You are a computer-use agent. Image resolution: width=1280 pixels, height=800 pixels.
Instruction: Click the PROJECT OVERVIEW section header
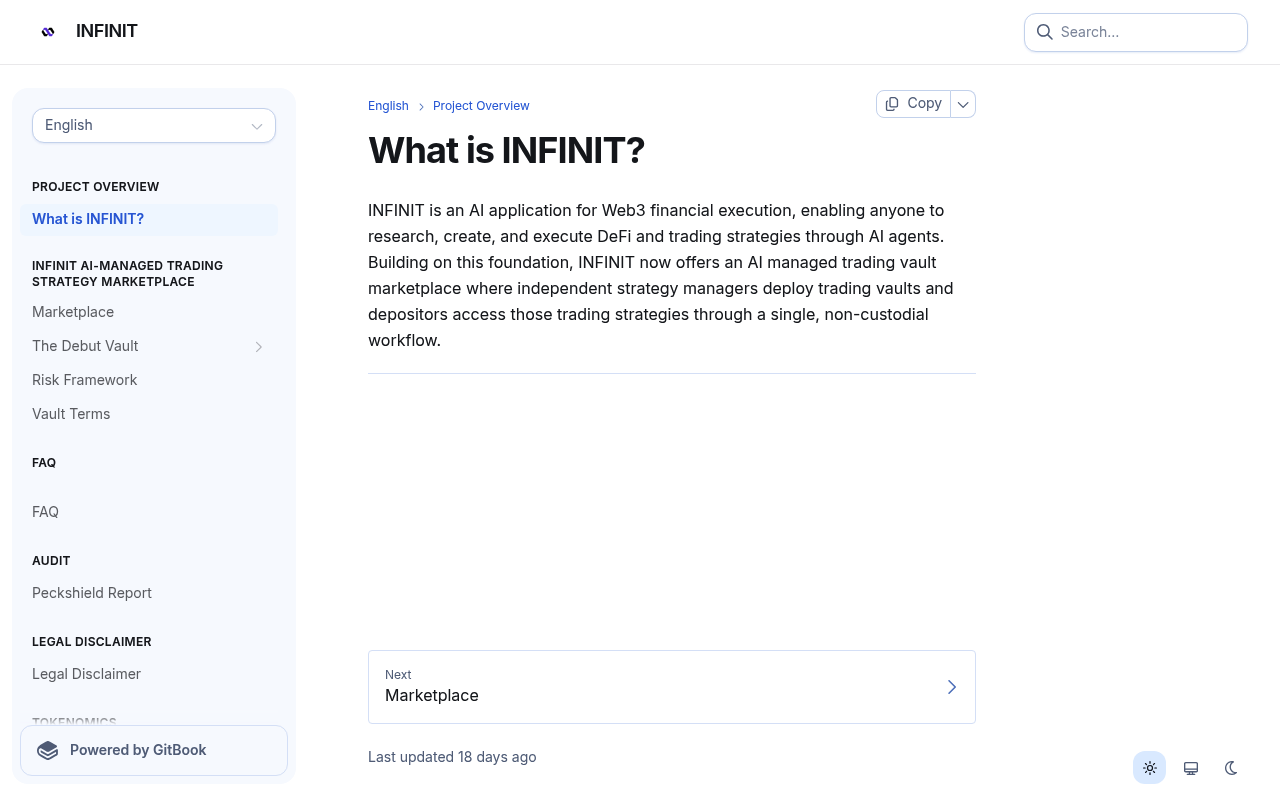pyautogui.click(x=96, y=187)
